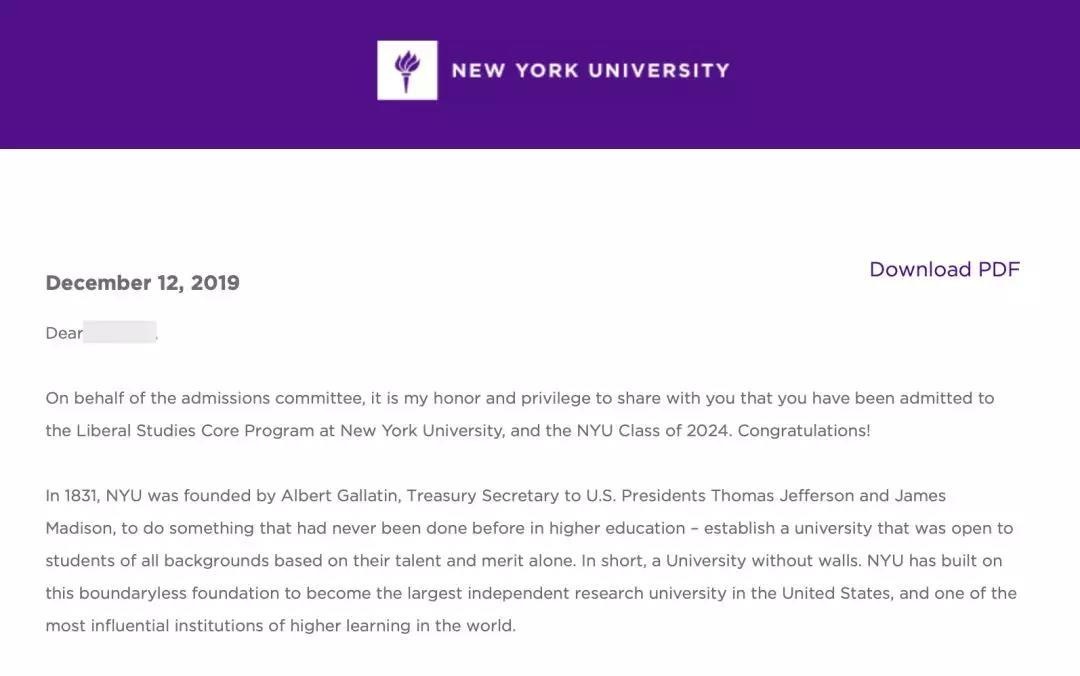Click the phrase University without walls

762,560
